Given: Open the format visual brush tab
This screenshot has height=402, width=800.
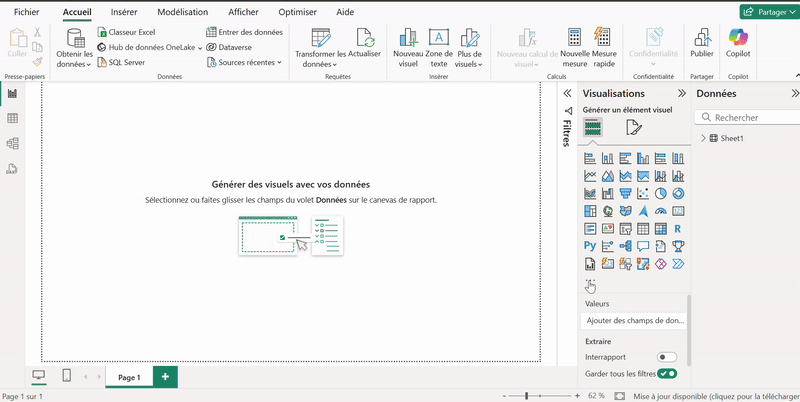Looking at the screenshot, I should 633,127.
